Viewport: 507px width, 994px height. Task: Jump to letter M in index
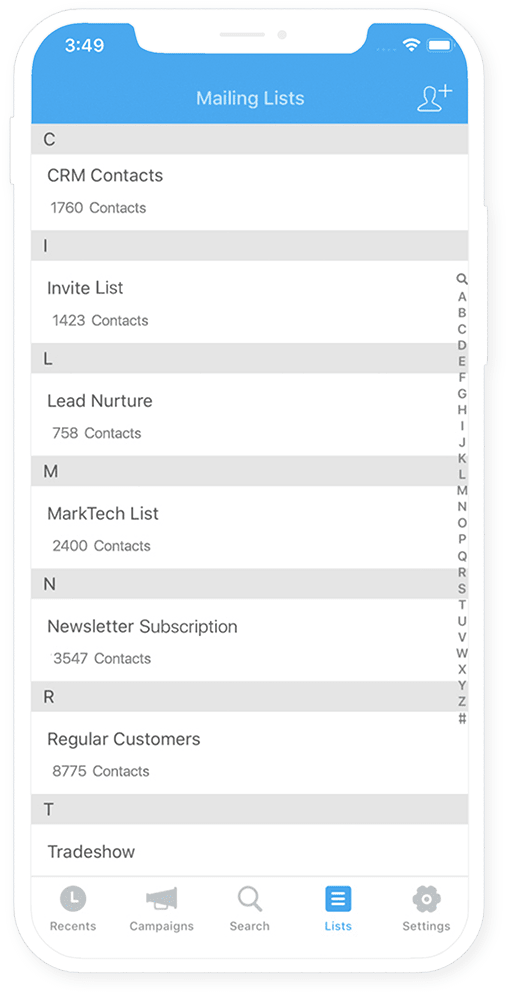tap(462, 490)
